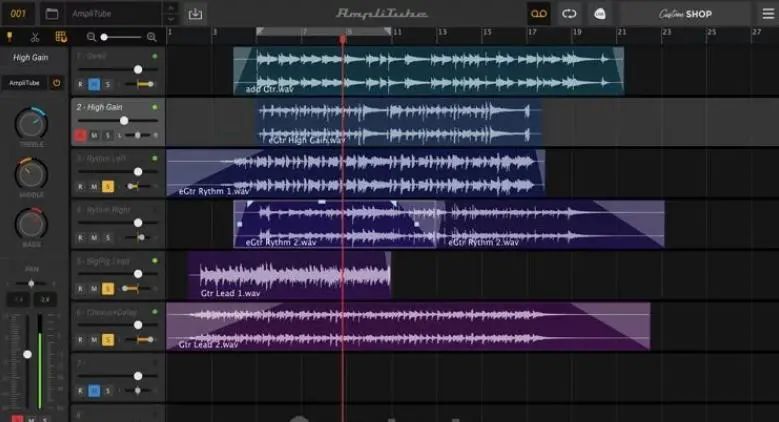Click the channel pan slider in side panel
779x422 pixels.
pos(31,283)
